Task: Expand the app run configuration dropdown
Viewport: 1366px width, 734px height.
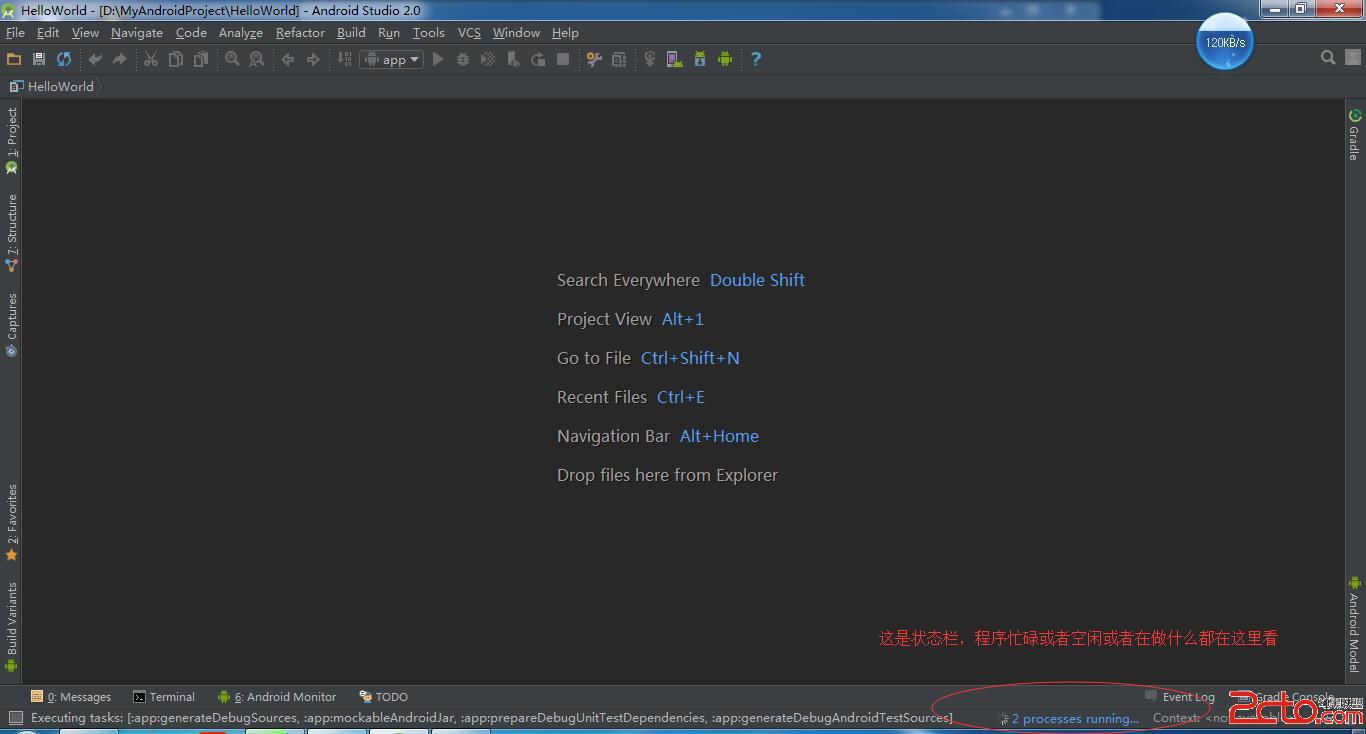Action: (x=393, y=59)
